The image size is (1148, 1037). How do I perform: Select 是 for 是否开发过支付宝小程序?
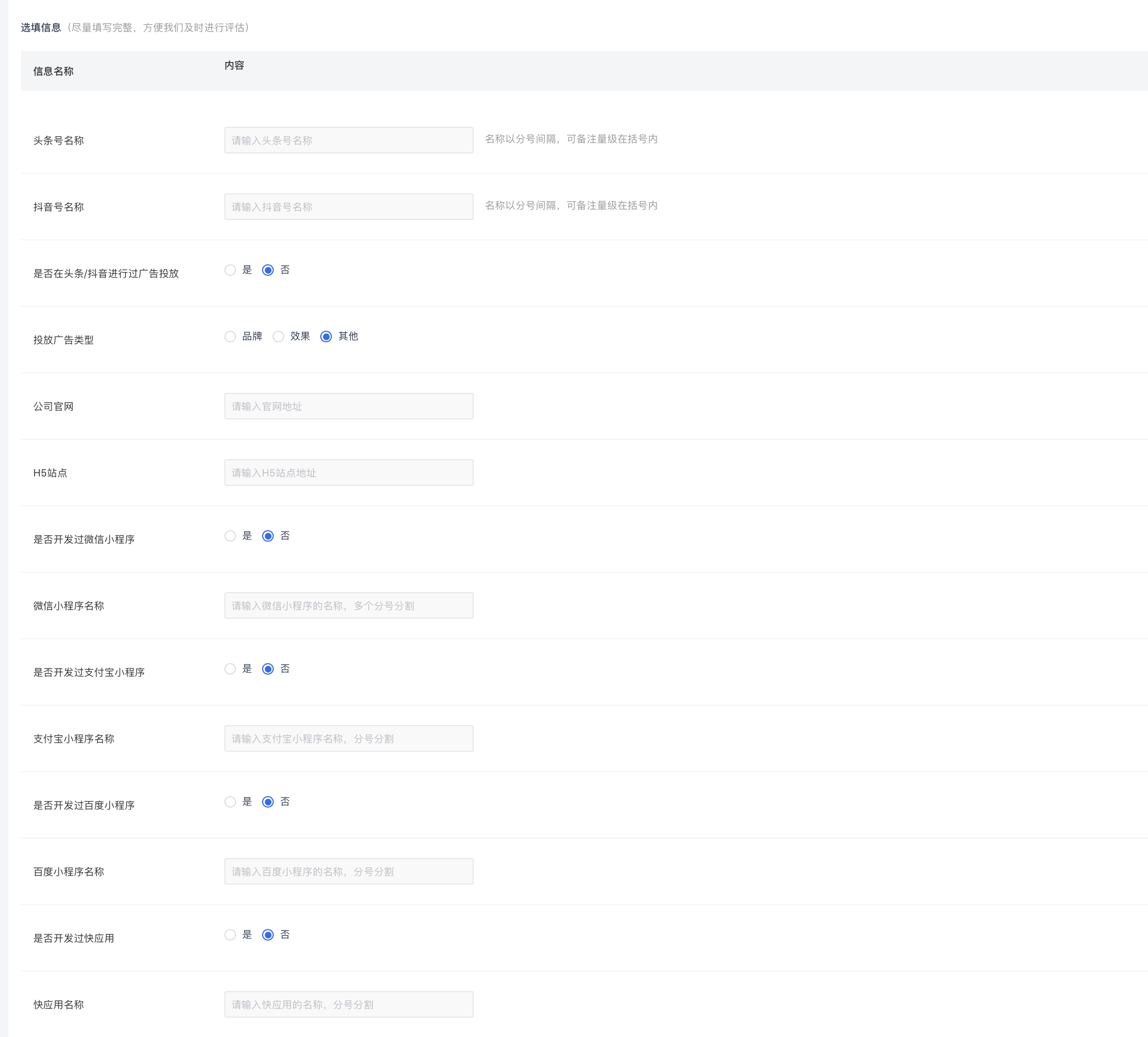coord(230,669)
